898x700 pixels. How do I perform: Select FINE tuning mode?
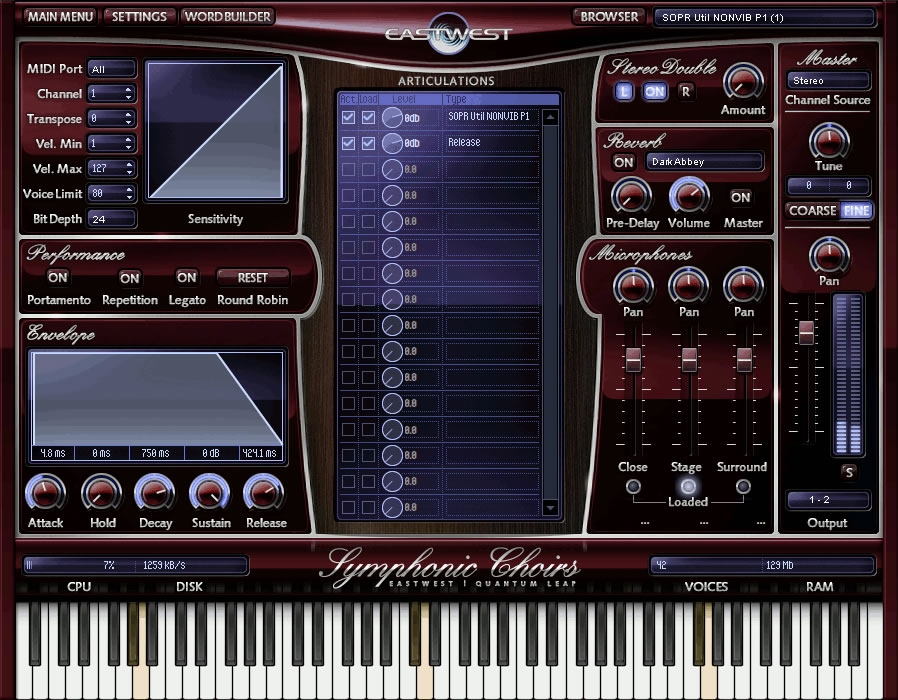click(856, 211)
